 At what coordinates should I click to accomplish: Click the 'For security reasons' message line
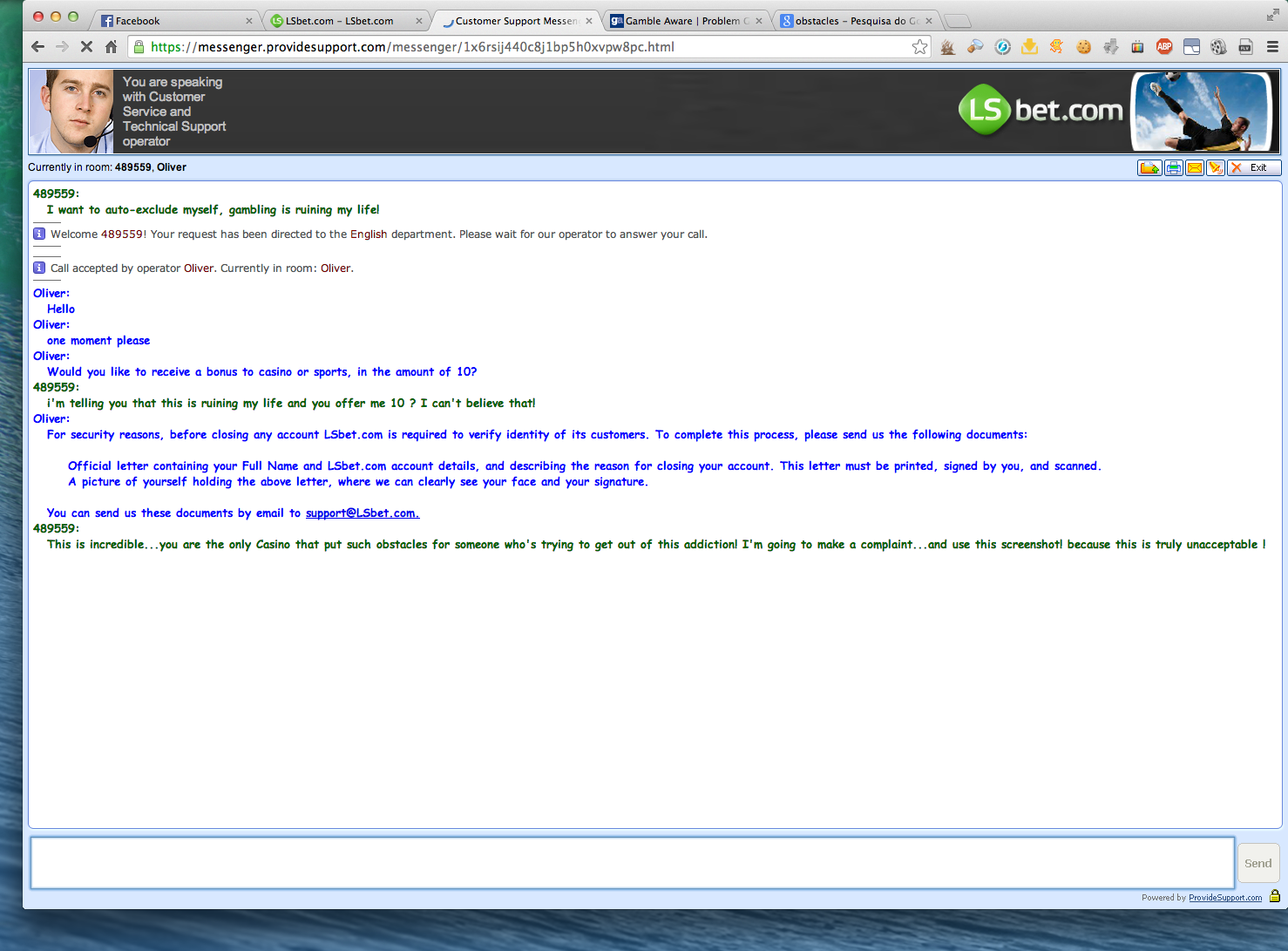[x=537, y=435]
